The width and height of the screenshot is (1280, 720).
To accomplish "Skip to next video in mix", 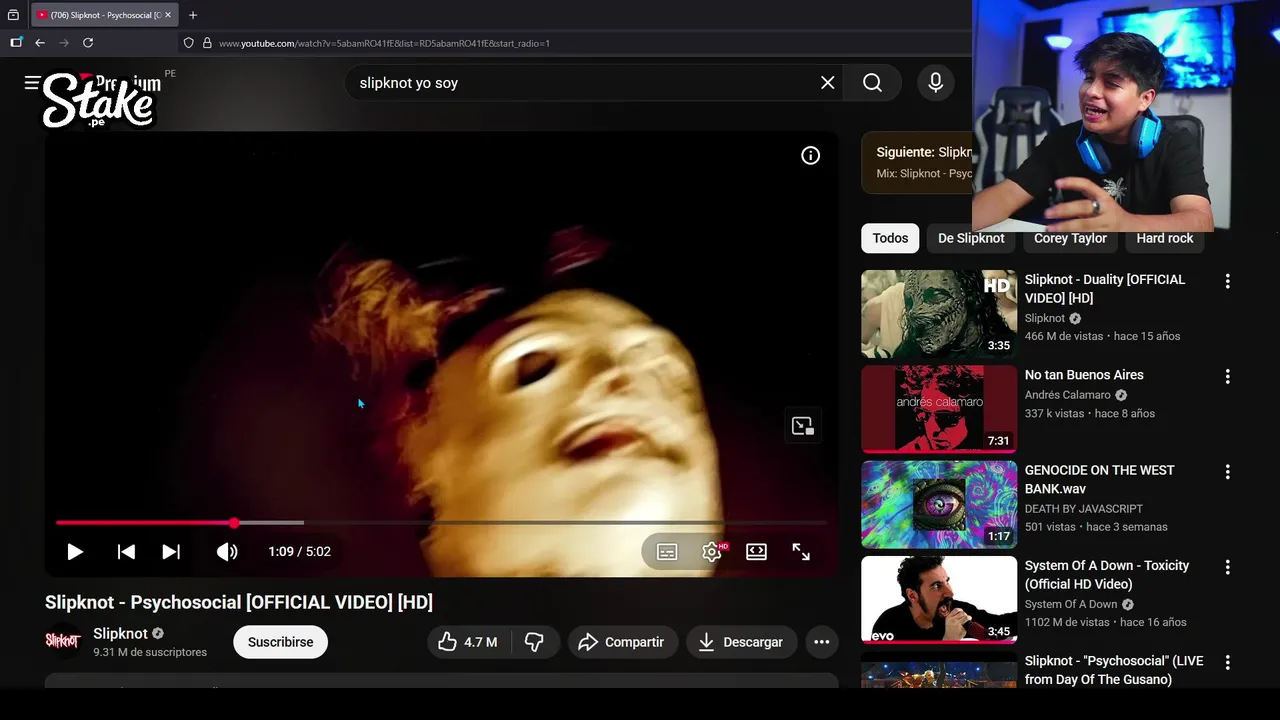I will [171, 552].
